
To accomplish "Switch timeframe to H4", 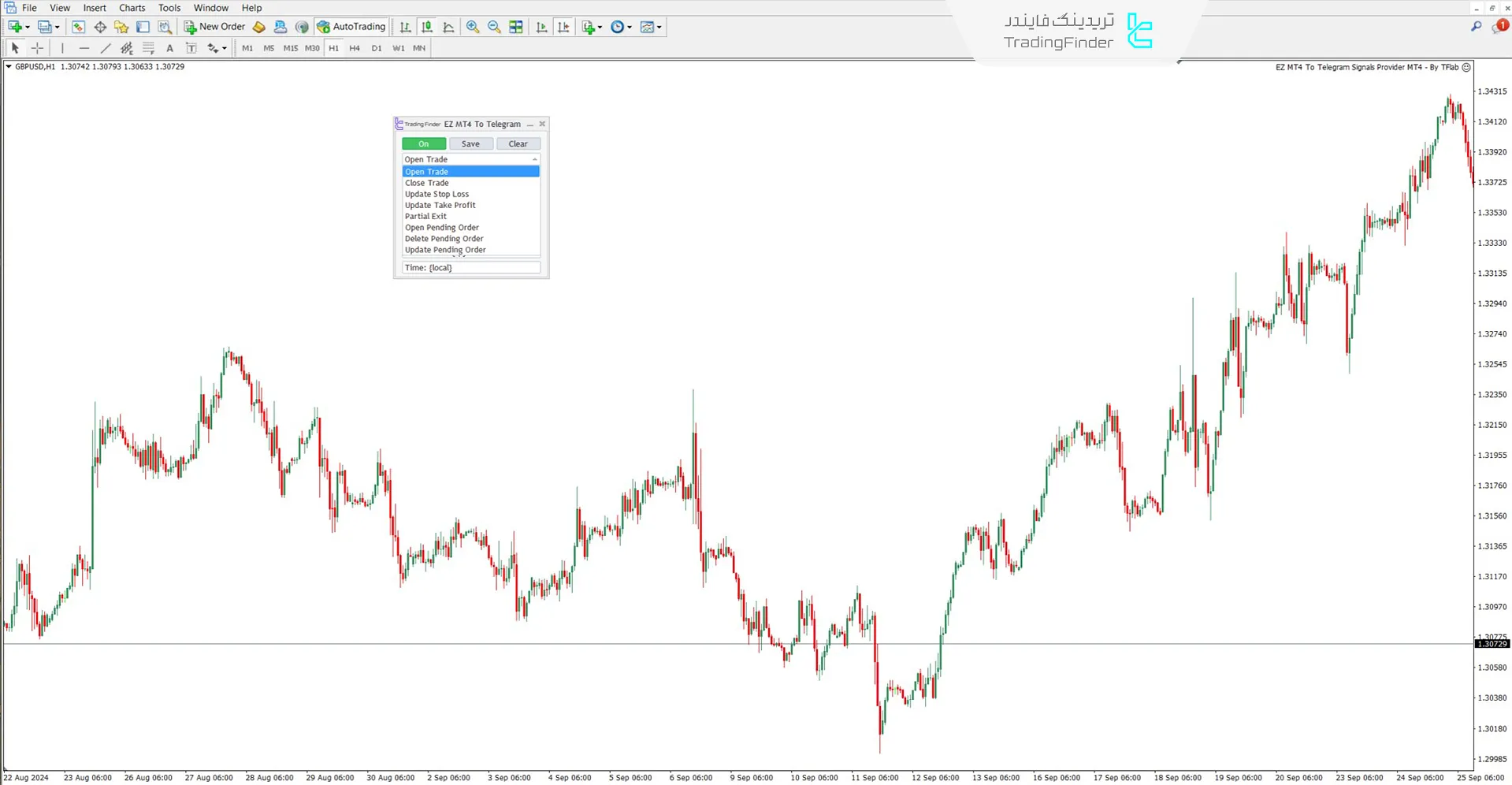I will click(355, 48).
